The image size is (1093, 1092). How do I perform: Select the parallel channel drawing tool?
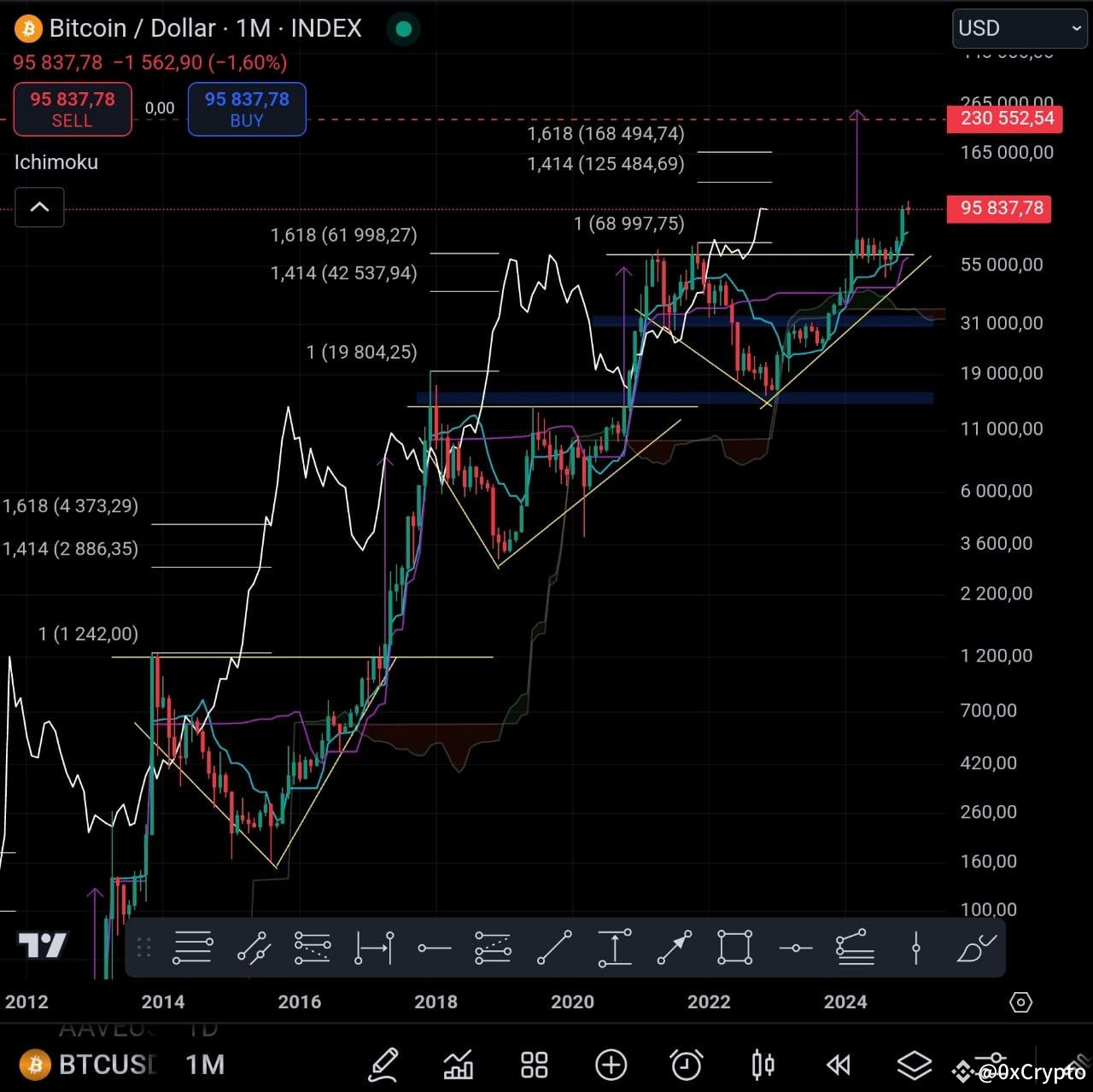coord(254,948)
